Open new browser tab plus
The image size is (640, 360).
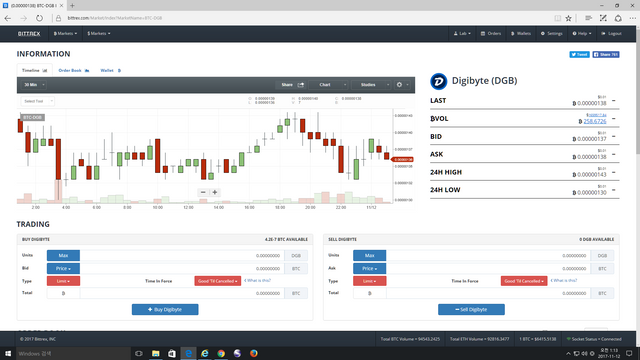[72, 5]
